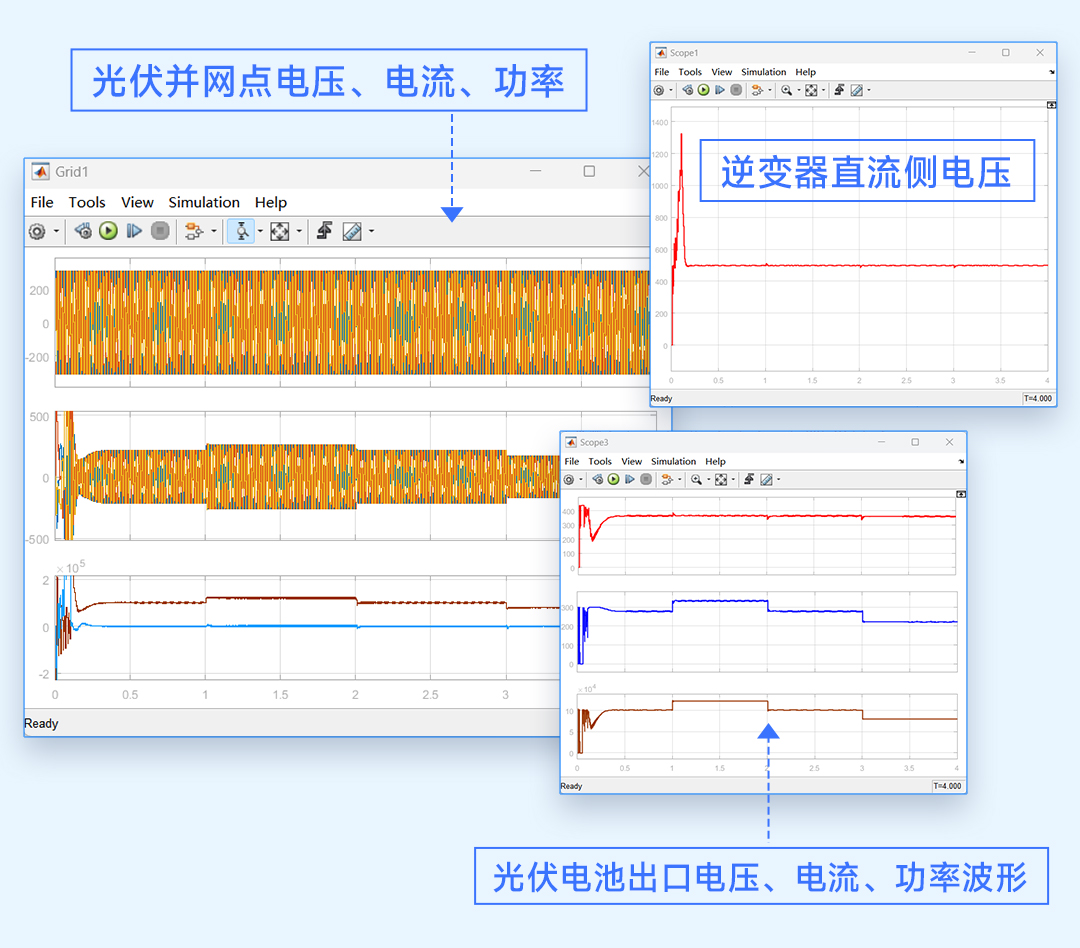Viewport: 1080px width, 948px height.
Task: Open the File menu in Grid1 window
Action: click(42, 203)
